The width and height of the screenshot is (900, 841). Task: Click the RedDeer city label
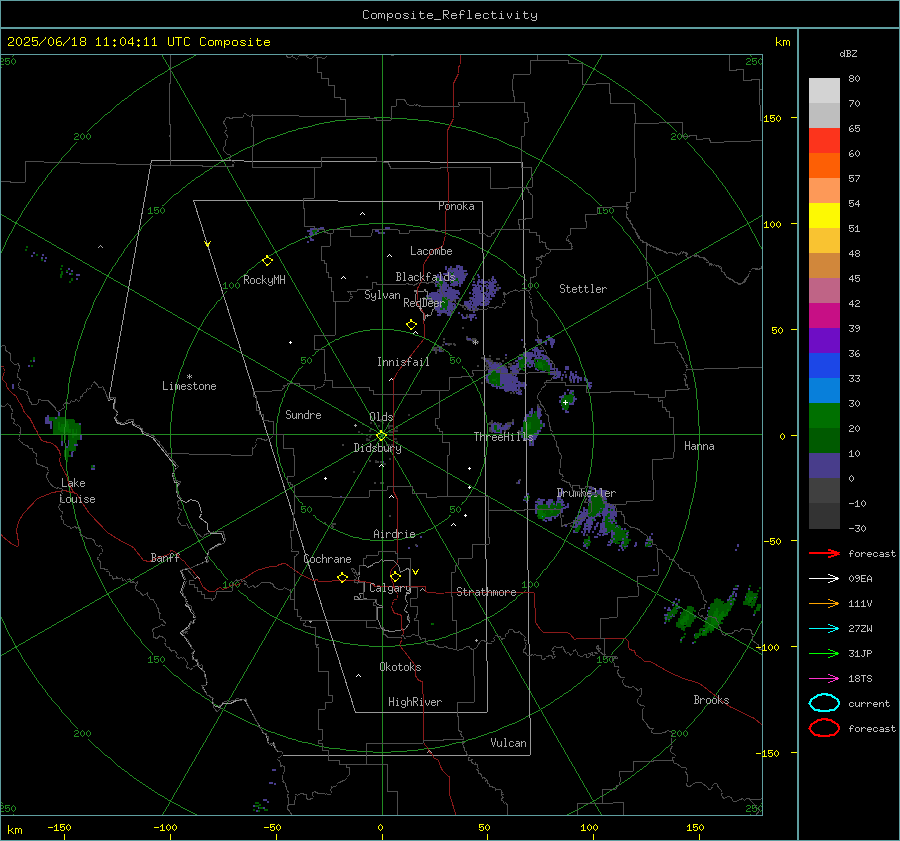[424, 303]
